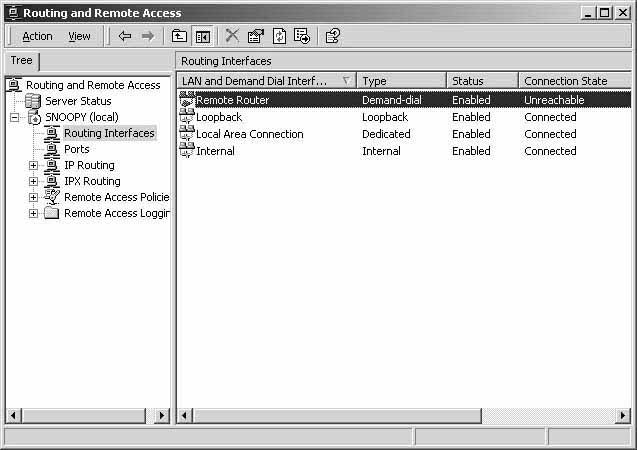Expand the Remote Access Policies node
Viewport: 637px width, 450px height.
point(34,197)
